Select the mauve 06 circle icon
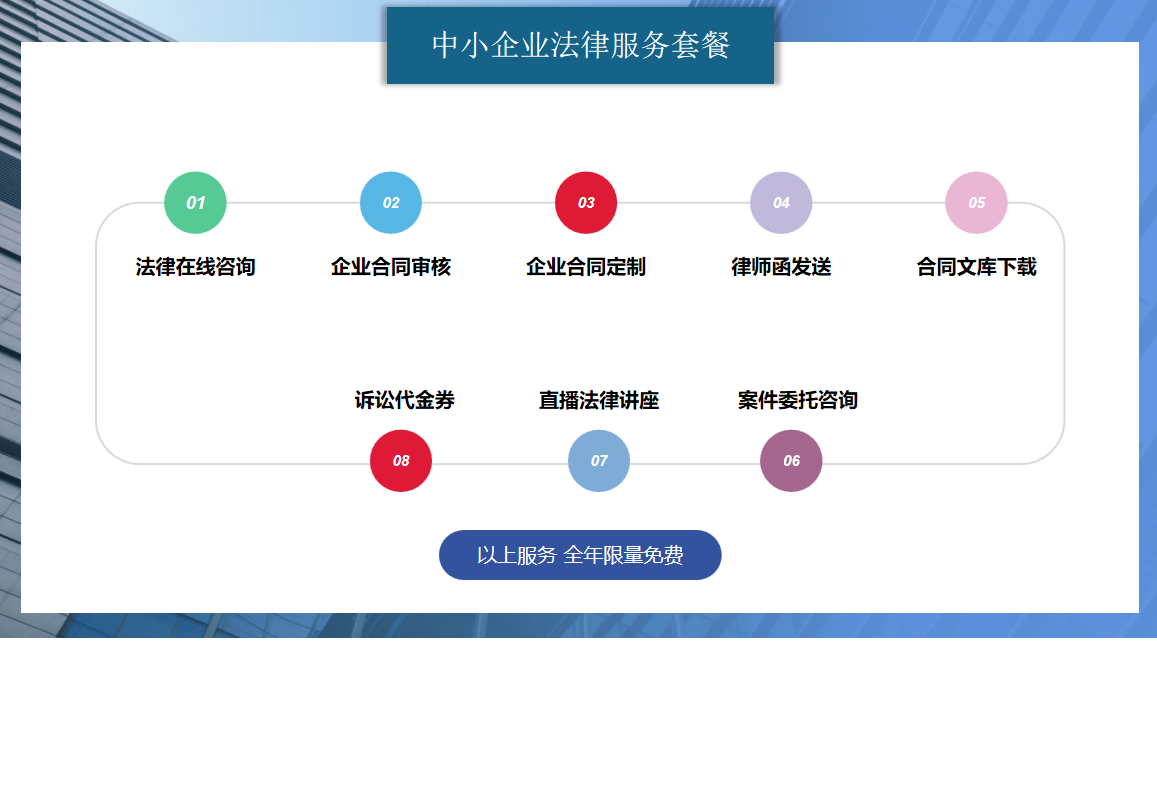This screenshot has height=800, width=1157. (x=791, y=461)
